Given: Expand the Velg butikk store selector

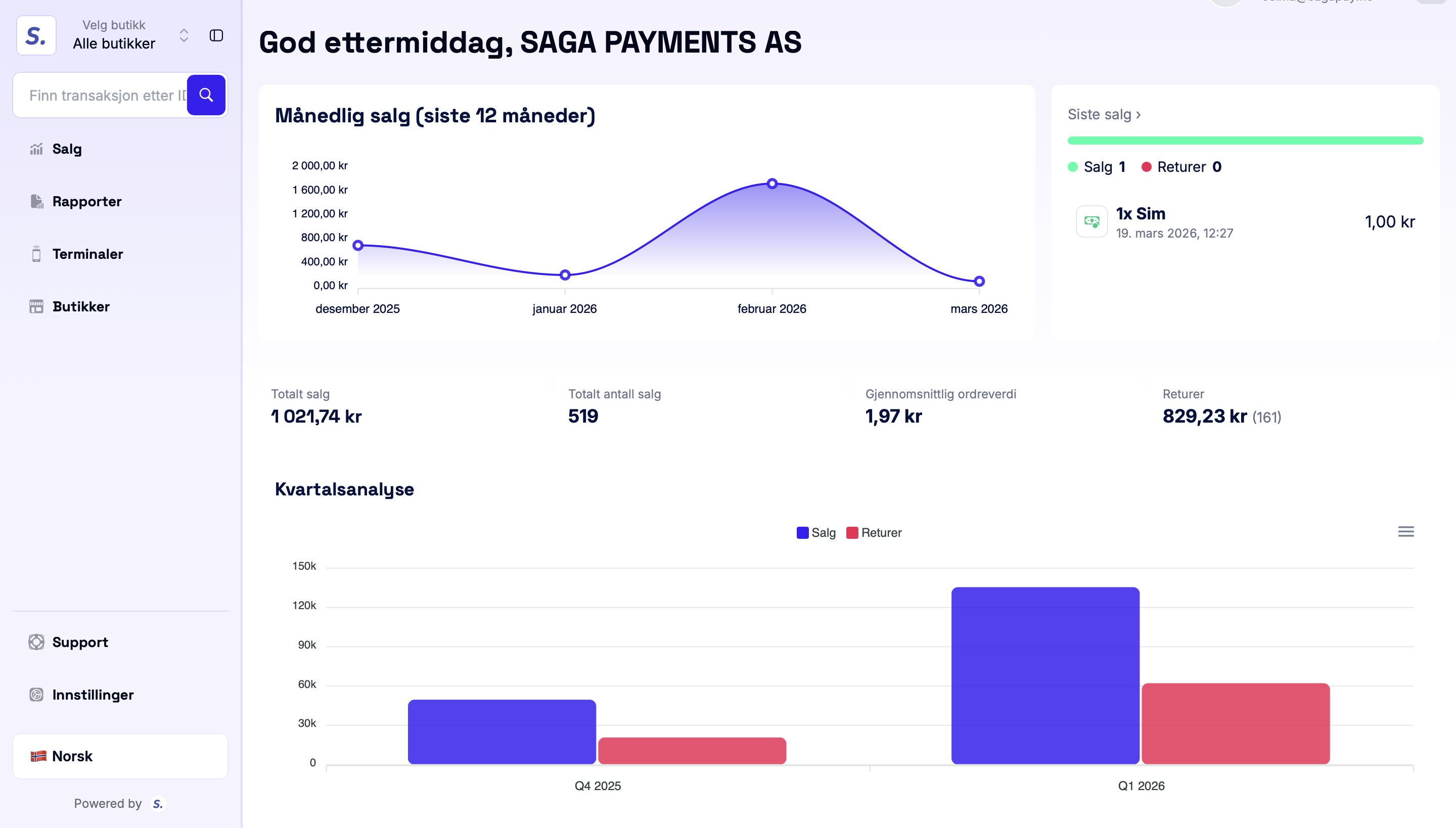Looking at the screenshot, I should point(183,35).
